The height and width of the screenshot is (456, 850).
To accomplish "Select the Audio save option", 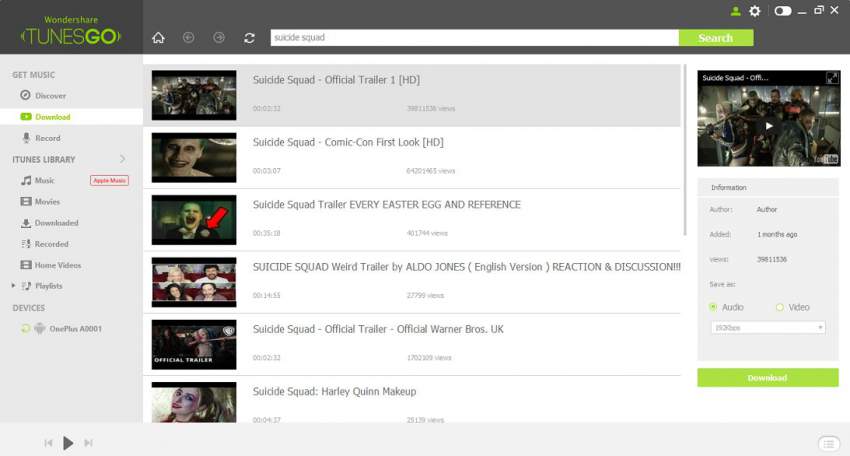I will [x=713, y=307].
